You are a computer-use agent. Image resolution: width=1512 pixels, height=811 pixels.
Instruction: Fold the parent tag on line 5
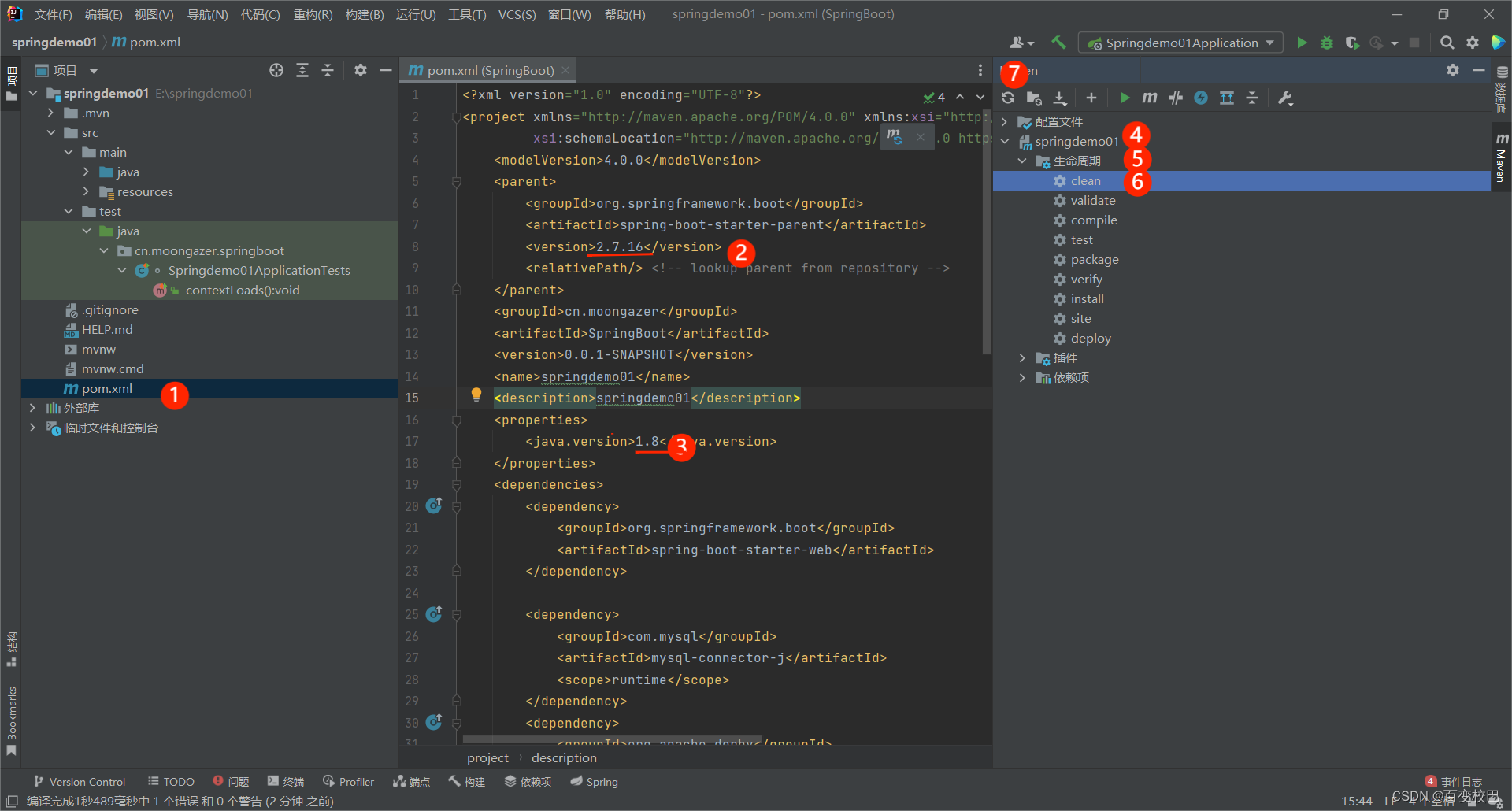pyautogui.click(x=457, y=182)
